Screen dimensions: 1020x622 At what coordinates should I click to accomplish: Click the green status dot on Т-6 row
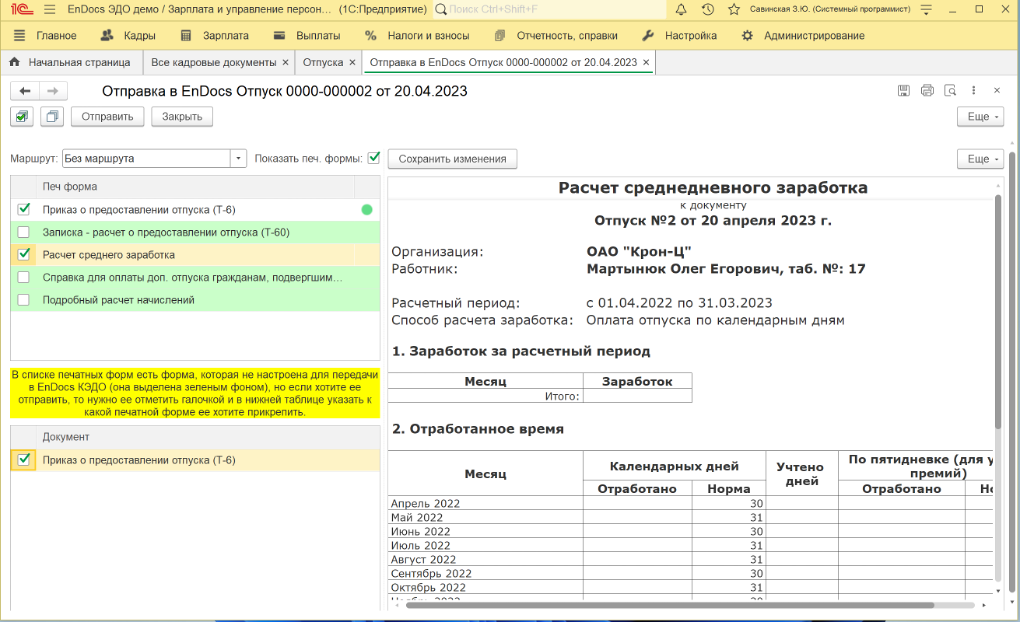367,210
